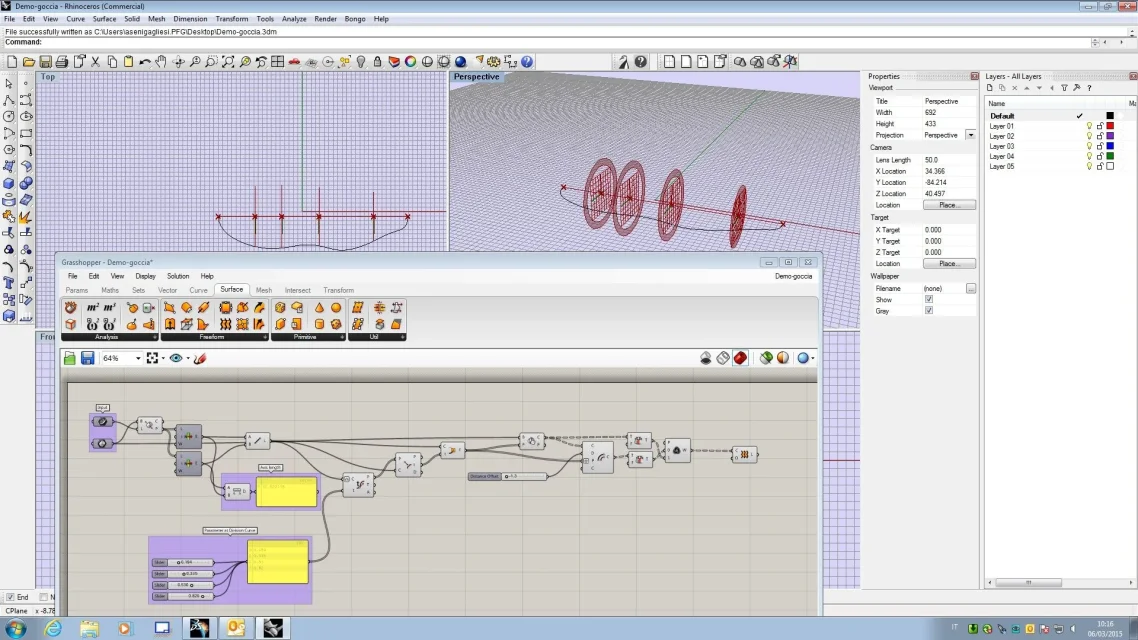The image size is (1138, 640).
Task: Click the Cut scissors icon
Action: point(95,62)
